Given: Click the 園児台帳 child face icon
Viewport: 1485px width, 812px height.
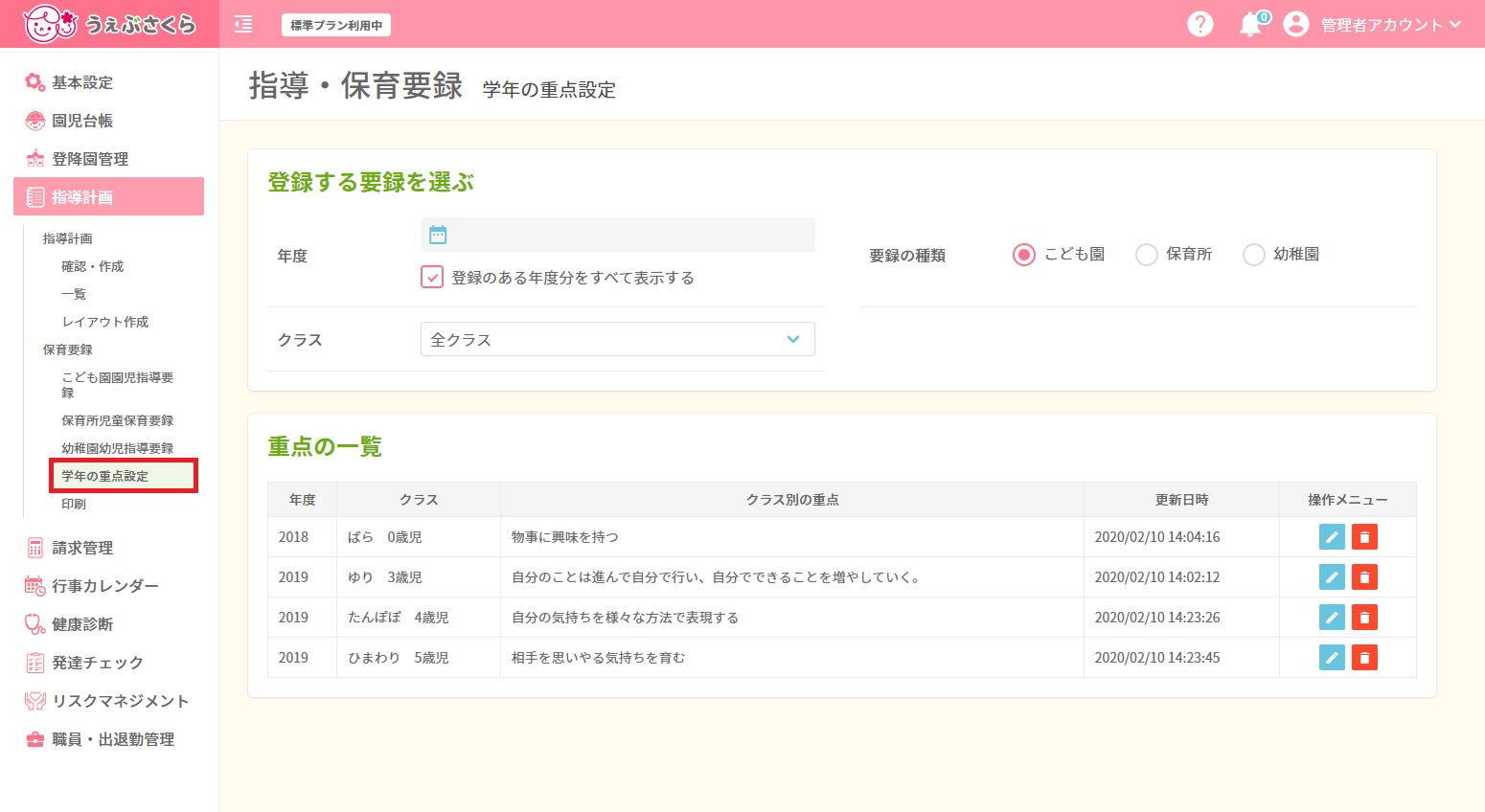Looking at the screenshot, I should pyautogui.click(x=34, y=121).
